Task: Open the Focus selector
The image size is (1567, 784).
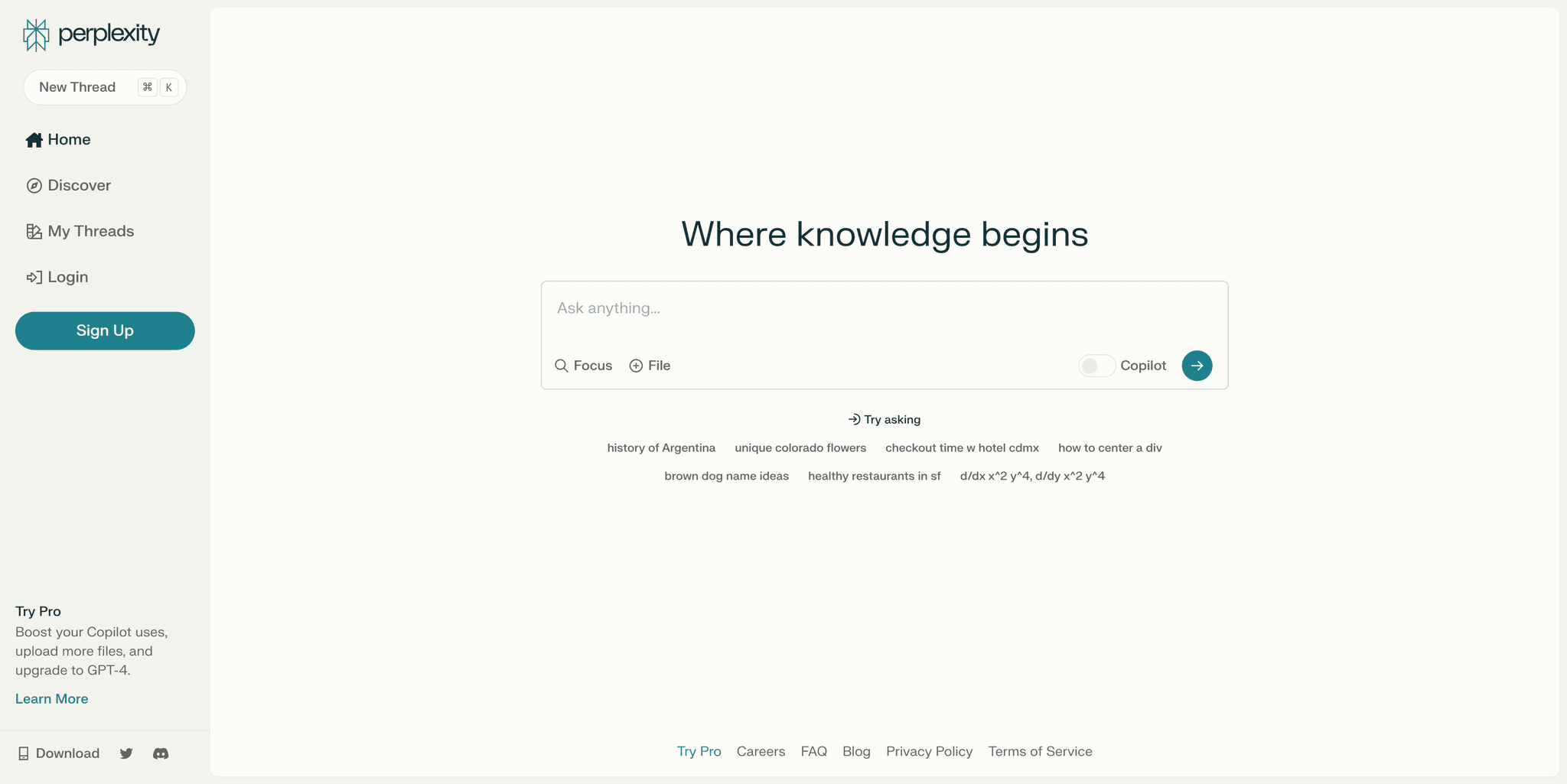Action: pyautogui.click(x=584, y=366)
